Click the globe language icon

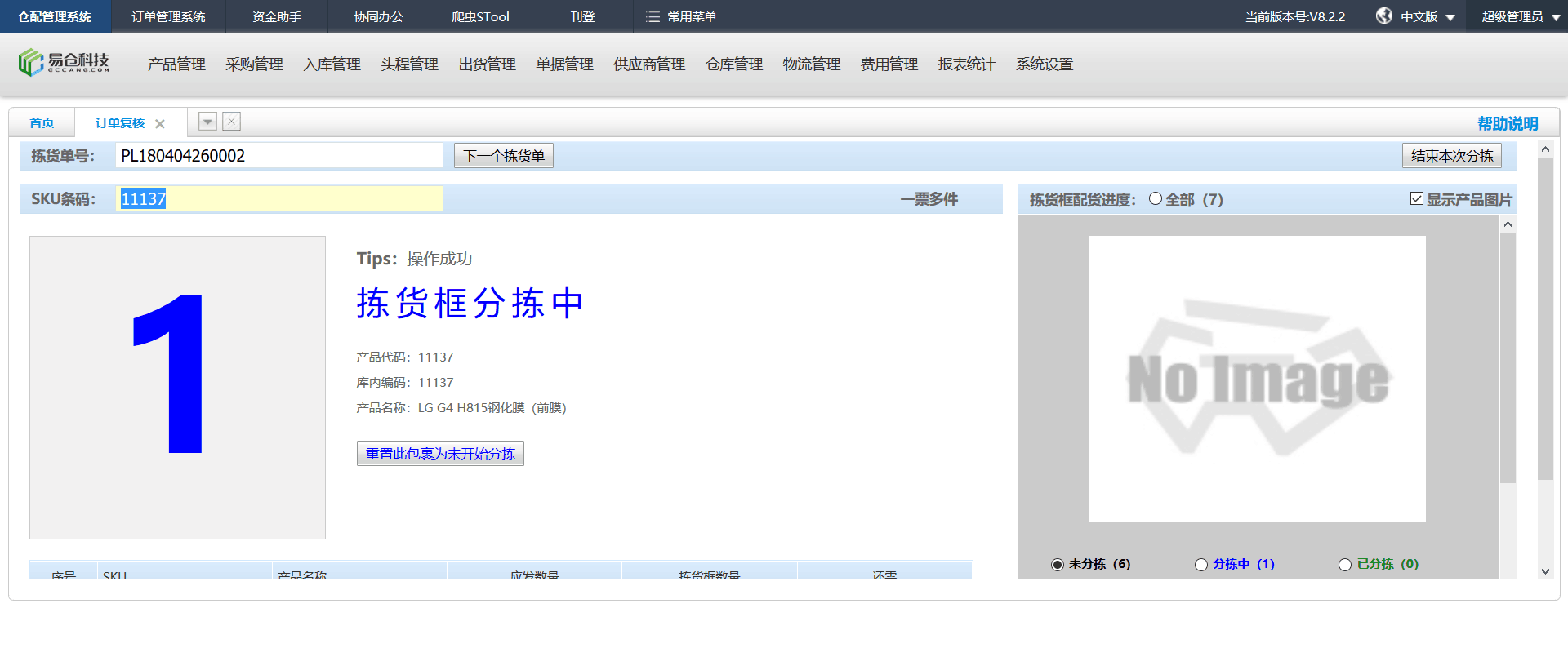1383,16
